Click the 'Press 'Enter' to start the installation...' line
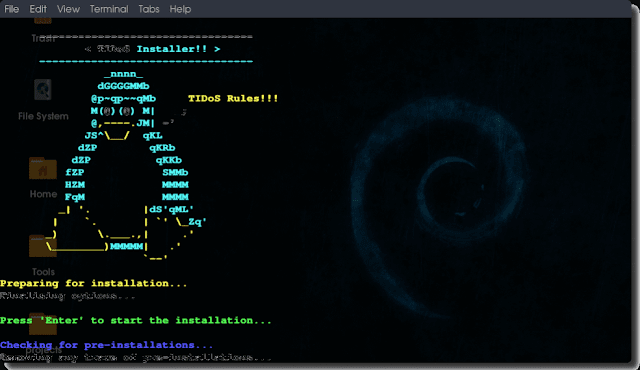The width and height of the screenshot is (640, 370). (136, 320)
